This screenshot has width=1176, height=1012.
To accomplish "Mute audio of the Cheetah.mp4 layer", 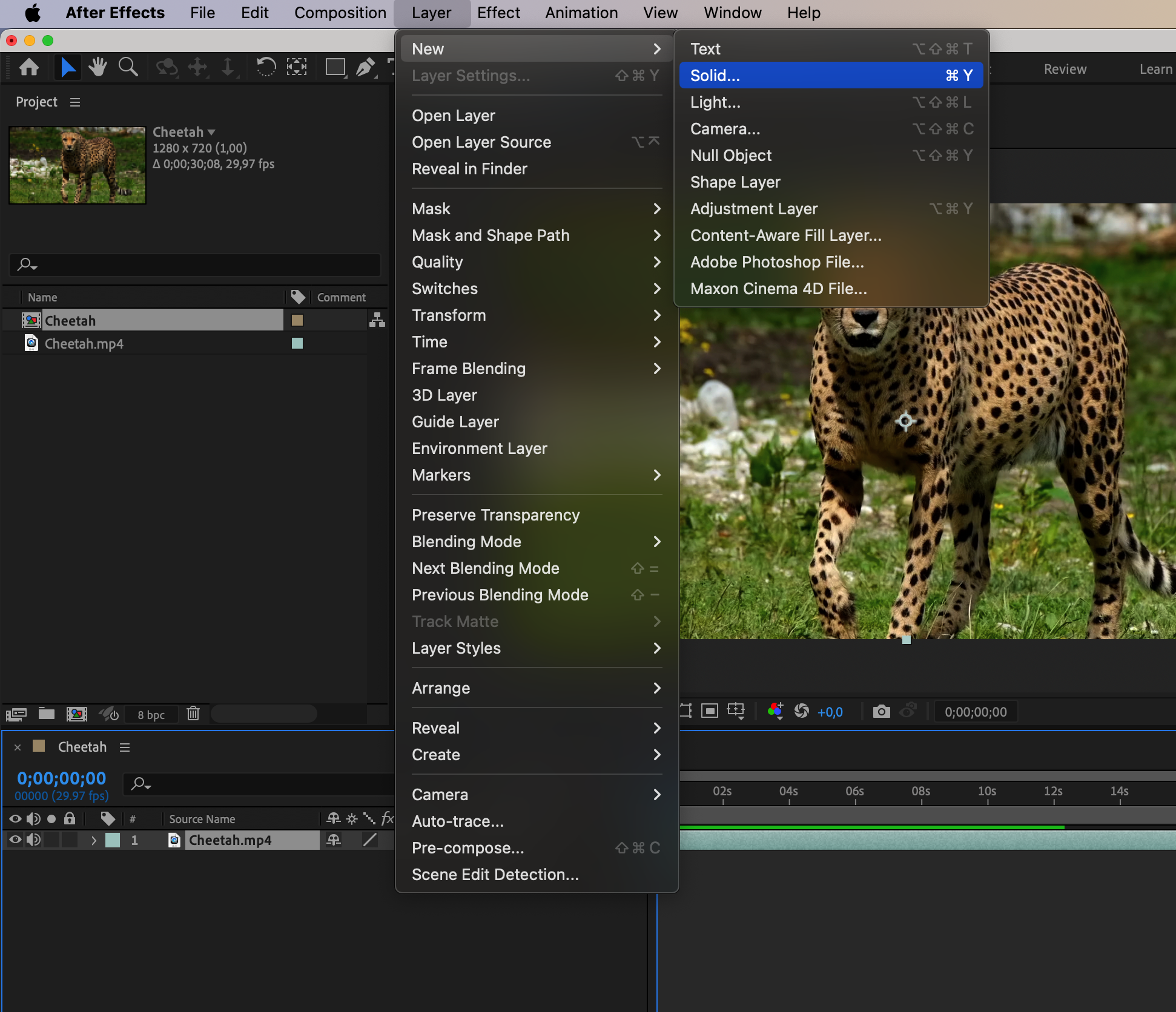I will pyautogui.click(x=33, y=839).
